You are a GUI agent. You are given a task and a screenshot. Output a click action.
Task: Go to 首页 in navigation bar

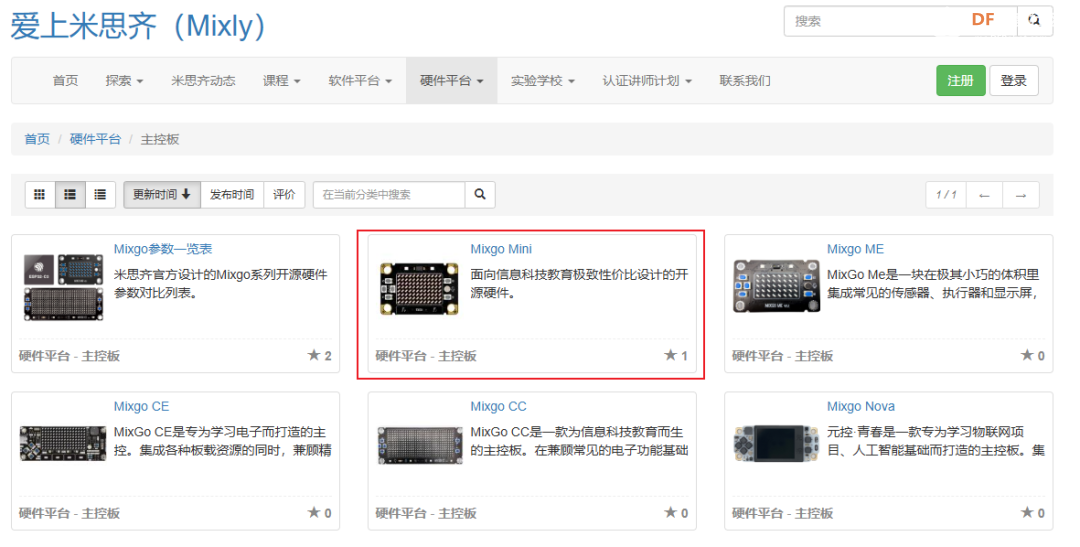[65, 81]
